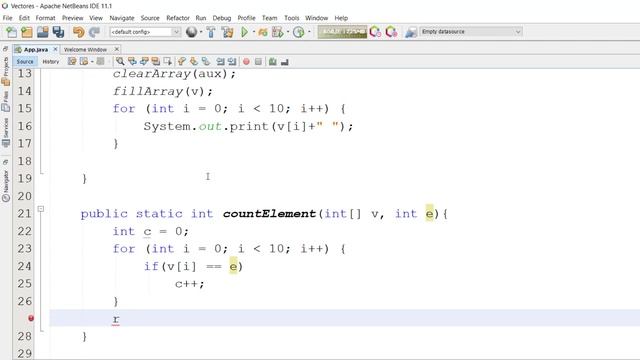Click the Find Selection magnifier icon
Screen dimensions: 640x360
(120, 62)
